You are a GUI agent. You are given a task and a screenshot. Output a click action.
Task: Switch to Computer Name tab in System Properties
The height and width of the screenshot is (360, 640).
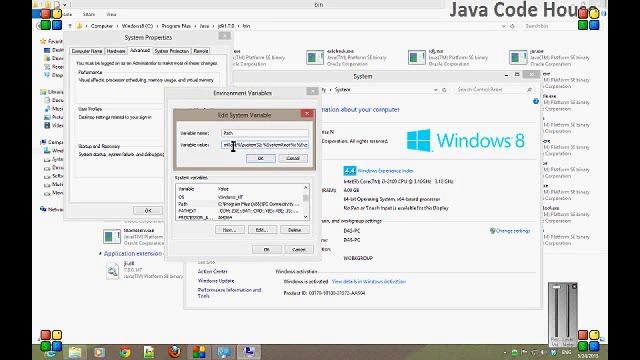[87, 51]
